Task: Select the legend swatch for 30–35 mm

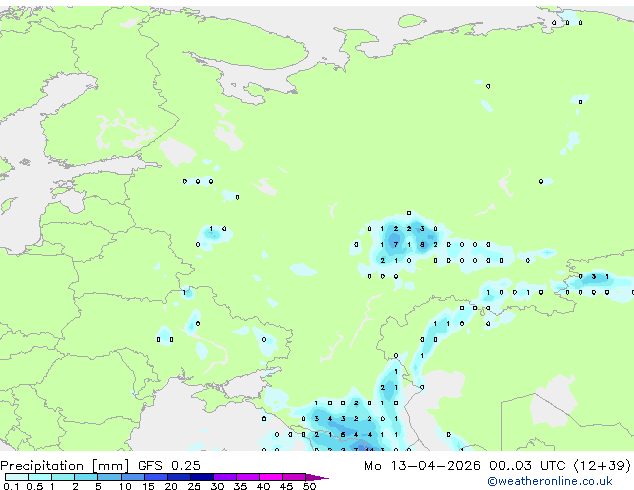Action: [x=225, y=477]
